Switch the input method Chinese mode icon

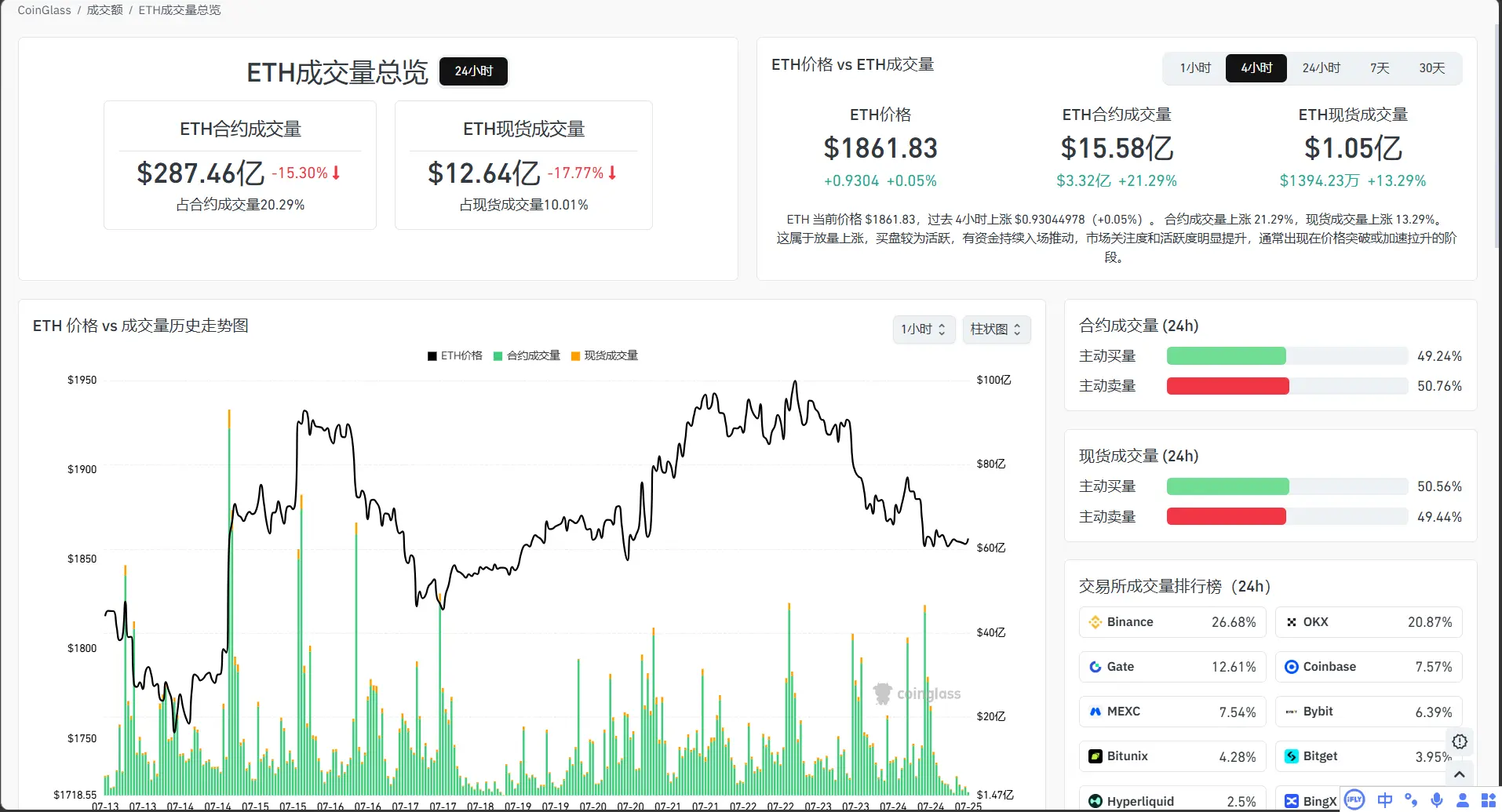pyautogui.click(x=1385, y=799)
